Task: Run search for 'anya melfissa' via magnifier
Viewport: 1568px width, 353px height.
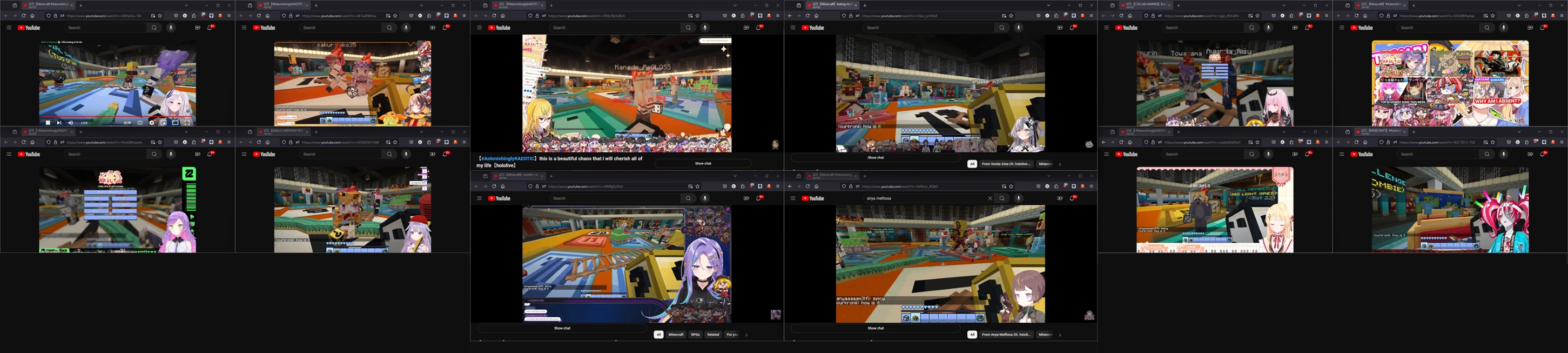Action: 1002,198
